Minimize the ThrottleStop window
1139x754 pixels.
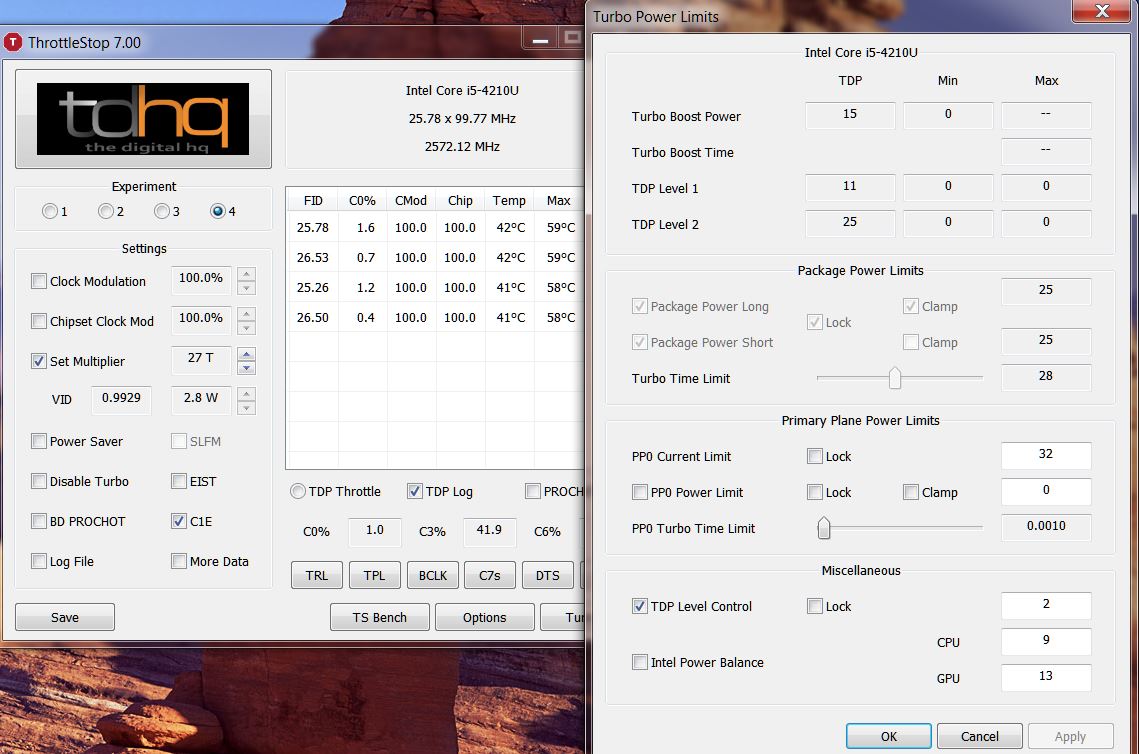pyautogui.click(x=540, y=39)
